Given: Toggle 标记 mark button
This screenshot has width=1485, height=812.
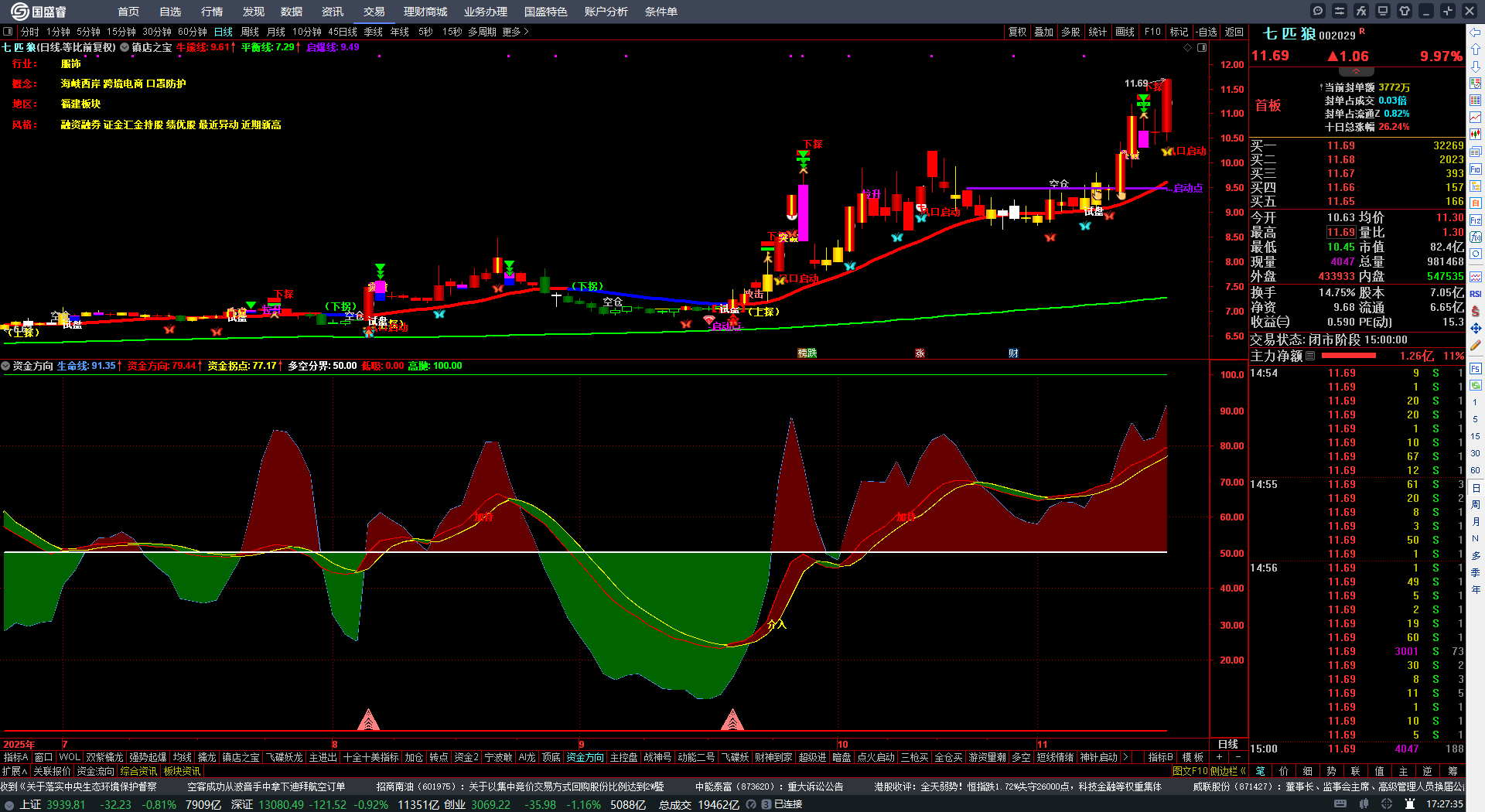Looking at the screenshot, I should coord(1179,32).
